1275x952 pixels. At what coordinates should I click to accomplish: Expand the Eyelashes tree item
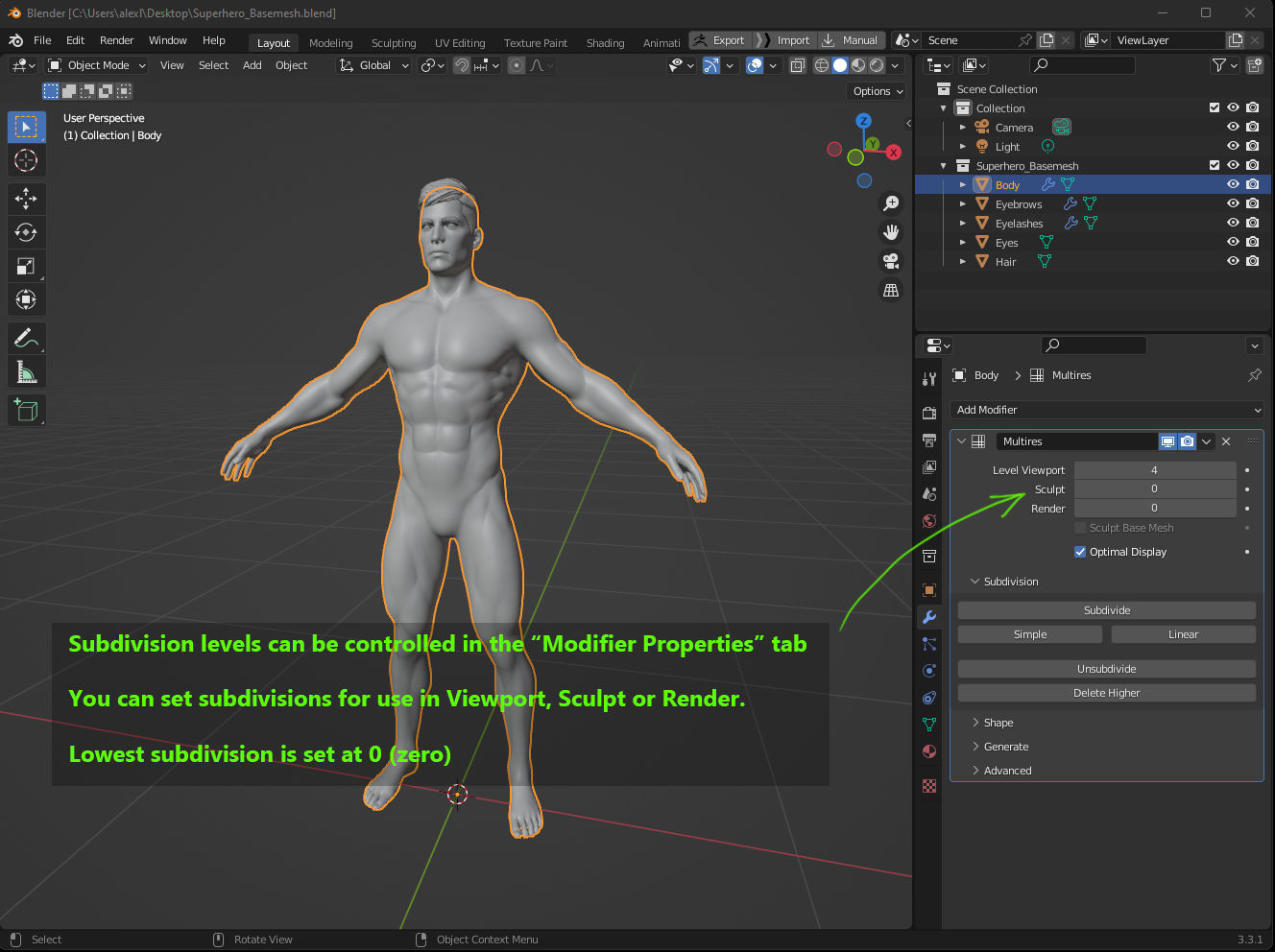[x=963, y=223]
